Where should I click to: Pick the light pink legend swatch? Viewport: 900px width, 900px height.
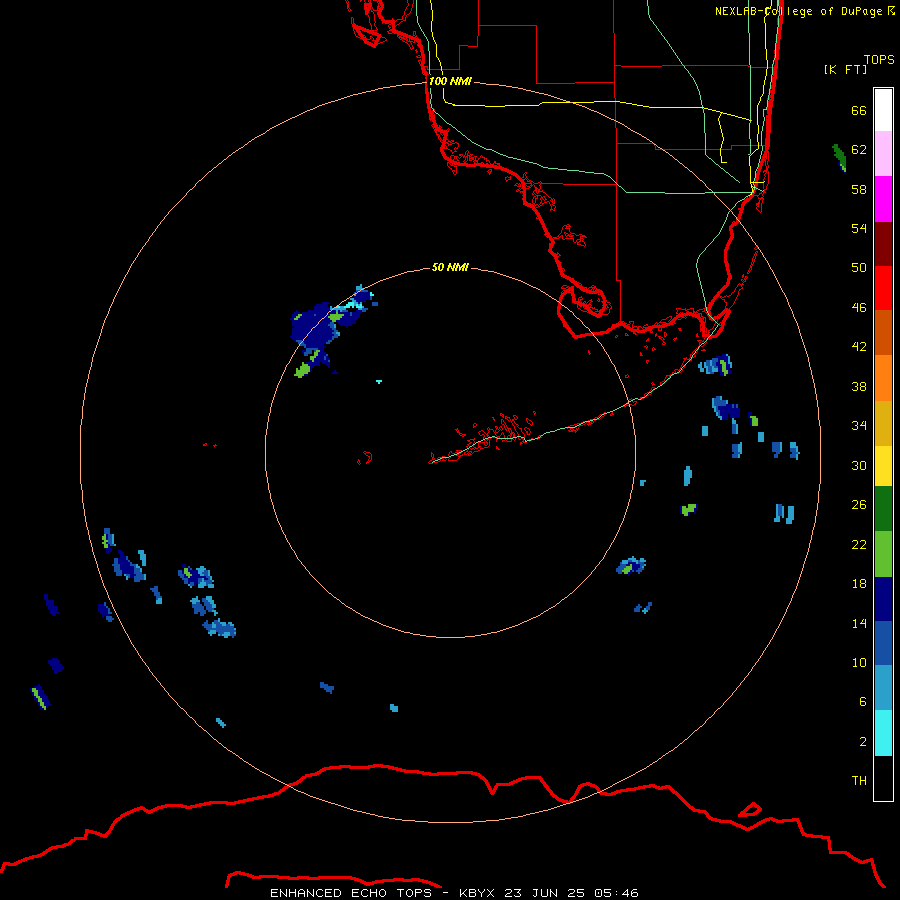[883, 153]
